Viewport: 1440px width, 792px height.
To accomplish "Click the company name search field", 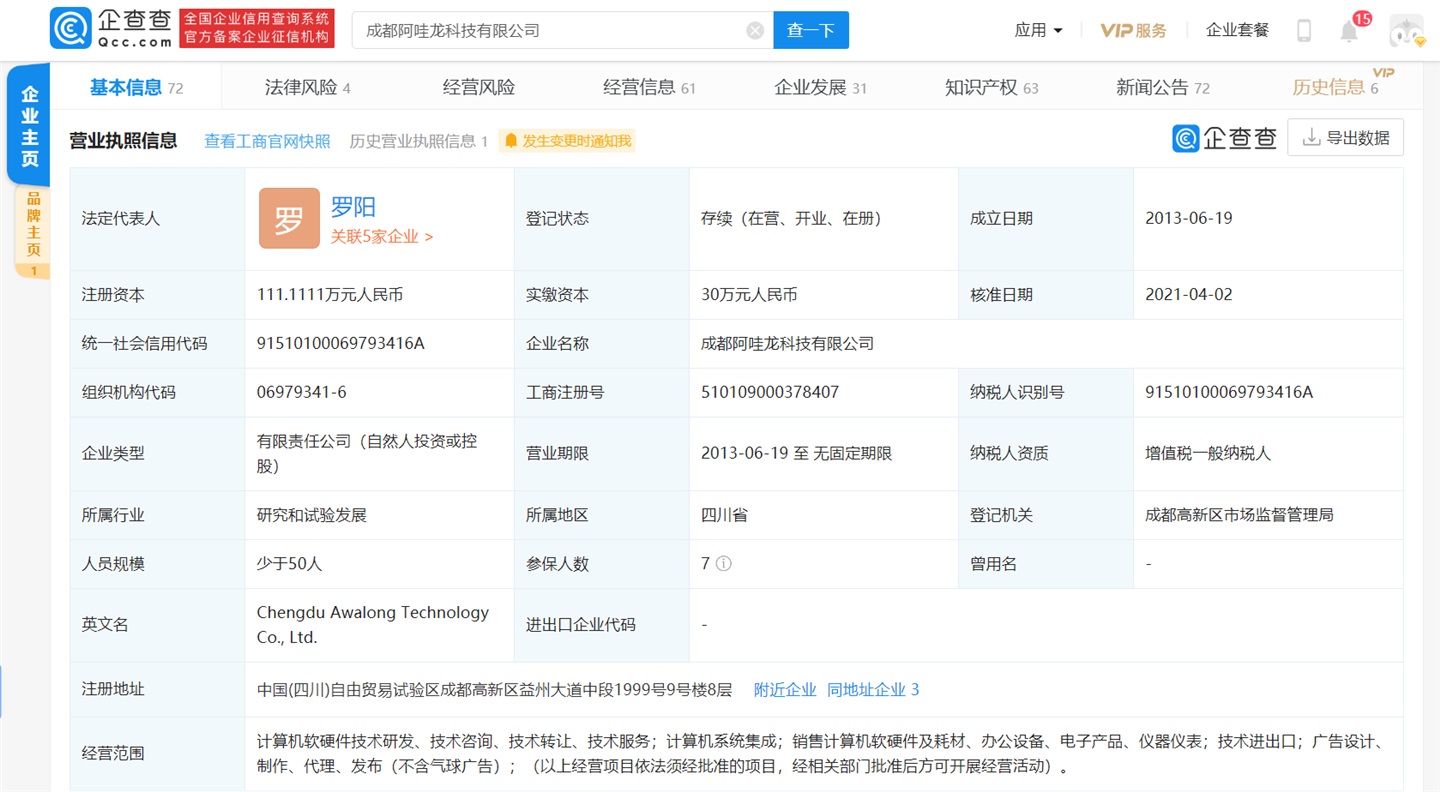I will [550, 31].
